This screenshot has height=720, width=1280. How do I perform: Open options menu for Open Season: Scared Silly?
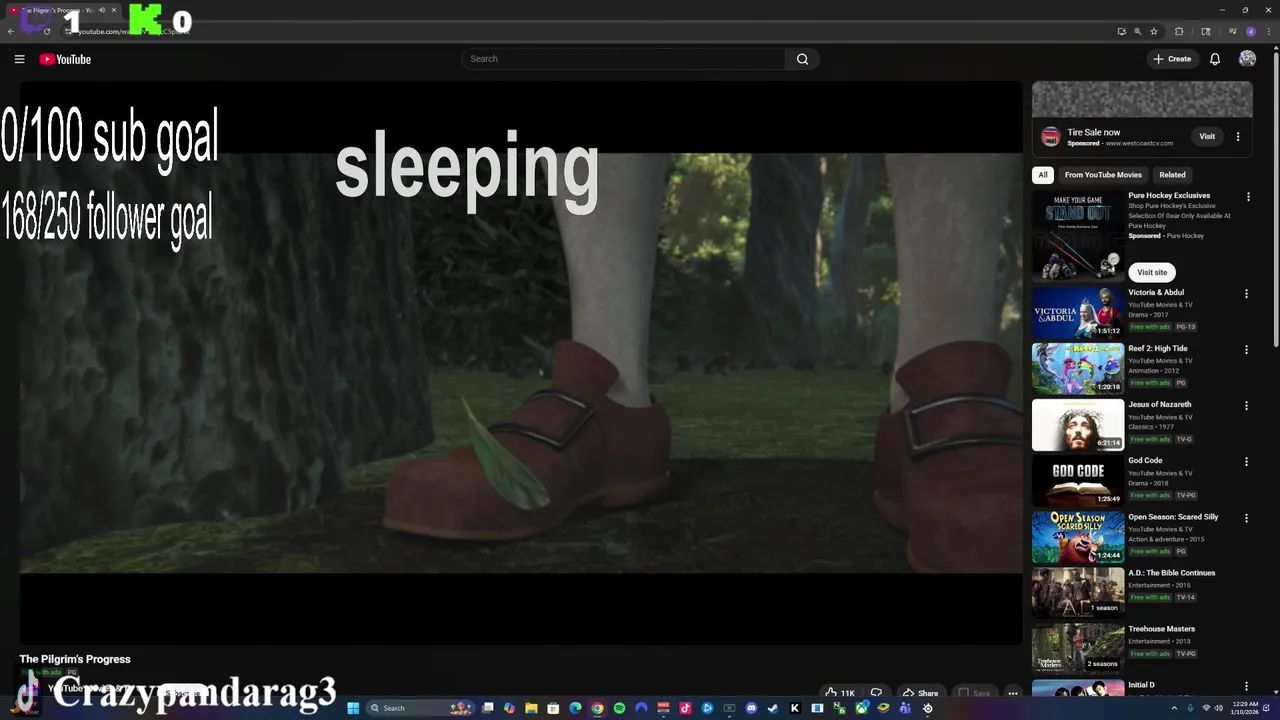coord(1246,518)
